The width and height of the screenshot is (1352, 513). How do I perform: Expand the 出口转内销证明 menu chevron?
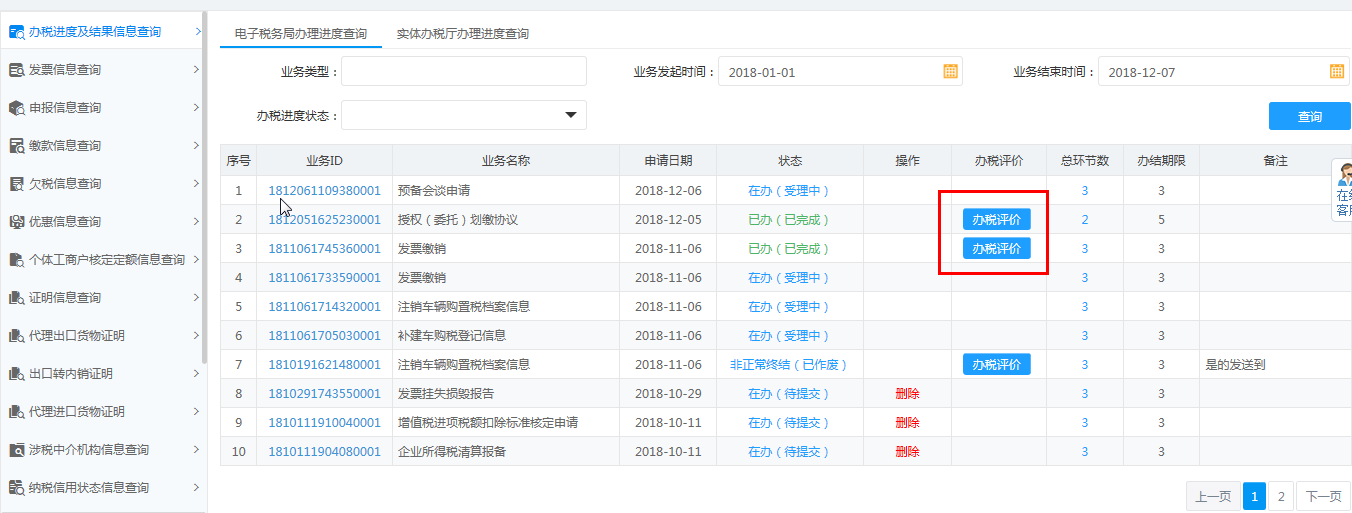point(196,373)
